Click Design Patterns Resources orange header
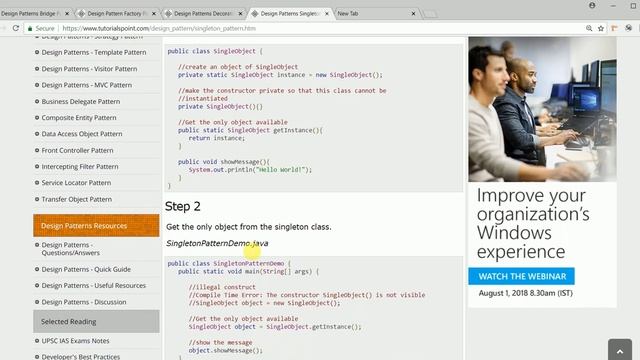The width and height of the screenshot is (640, 360). (96, 225)
